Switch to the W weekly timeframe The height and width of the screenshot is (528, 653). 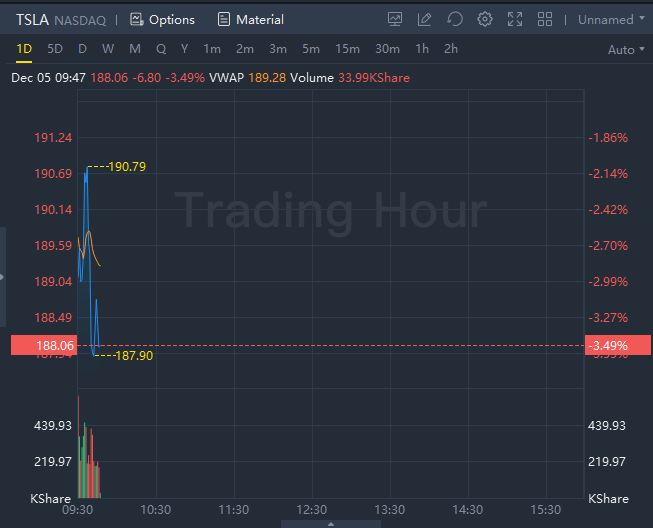pos(108,49)
